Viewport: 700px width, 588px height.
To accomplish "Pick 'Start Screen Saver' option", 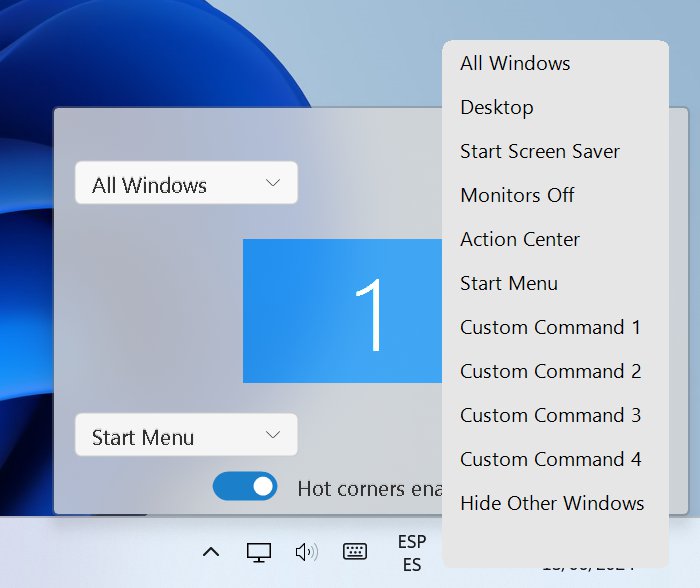I will [x=555, y=151].
